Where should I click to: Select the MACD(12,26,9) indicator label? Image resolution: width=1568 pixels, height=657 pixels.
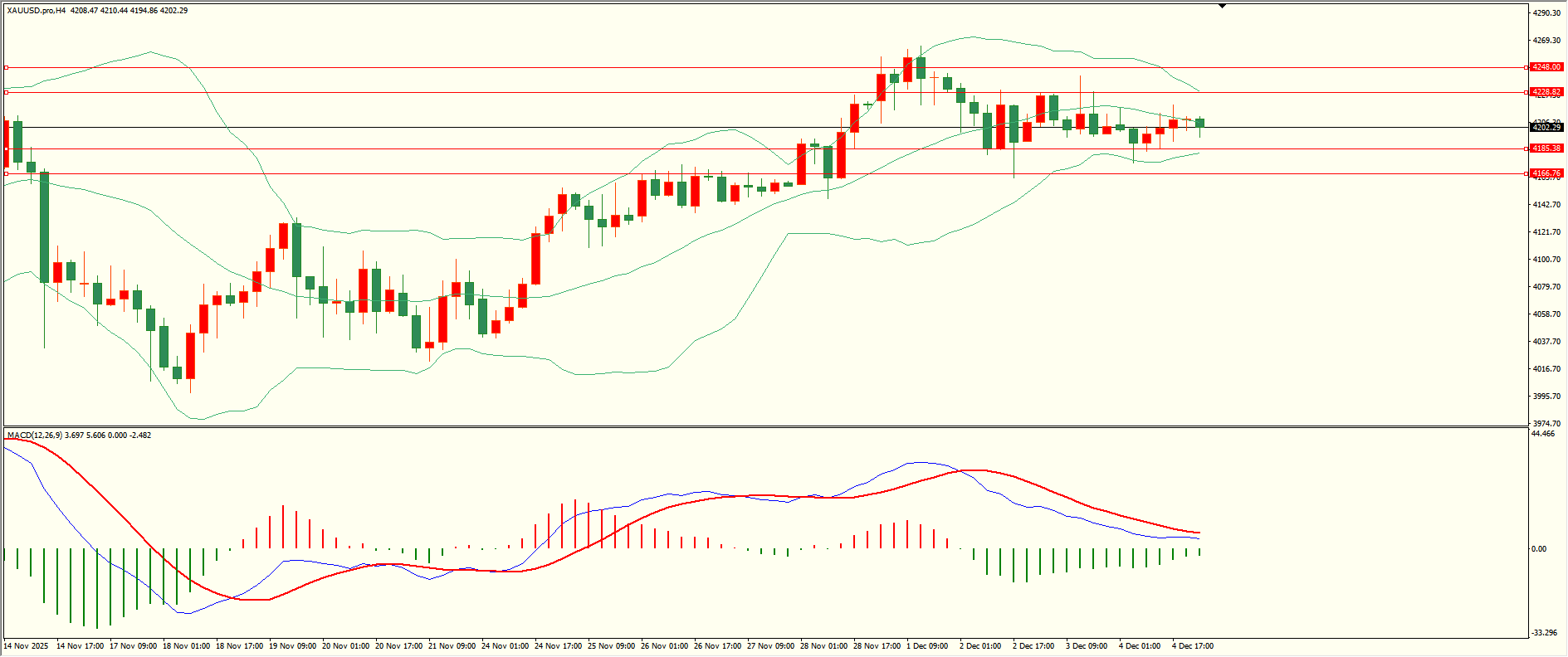33,435
